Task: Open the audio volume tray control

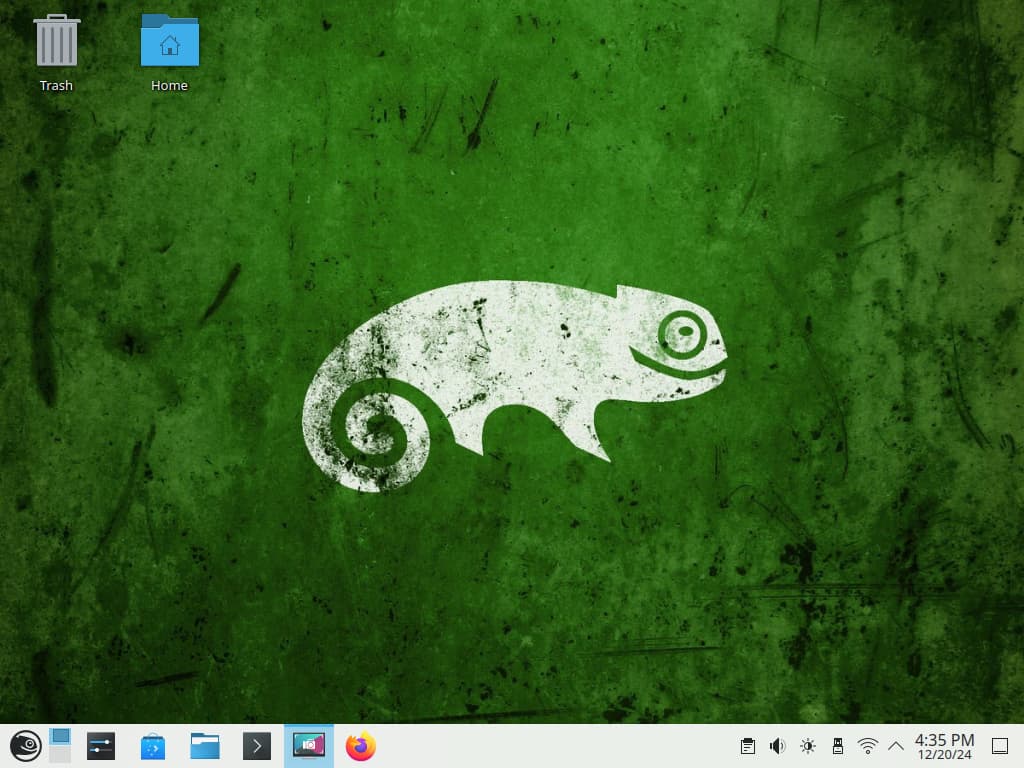Action: point(777,746)
